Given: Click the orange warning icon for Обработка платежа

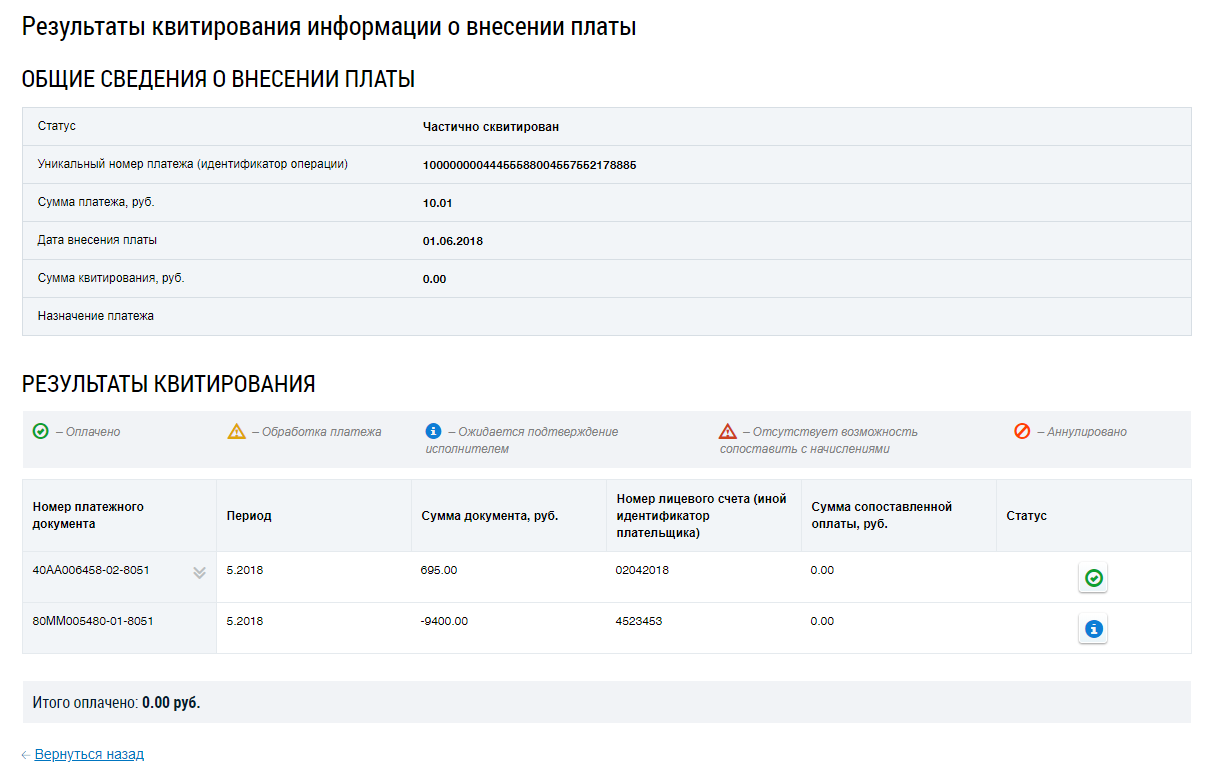Looking at the screenshot, I should click(x=236, y=432).
